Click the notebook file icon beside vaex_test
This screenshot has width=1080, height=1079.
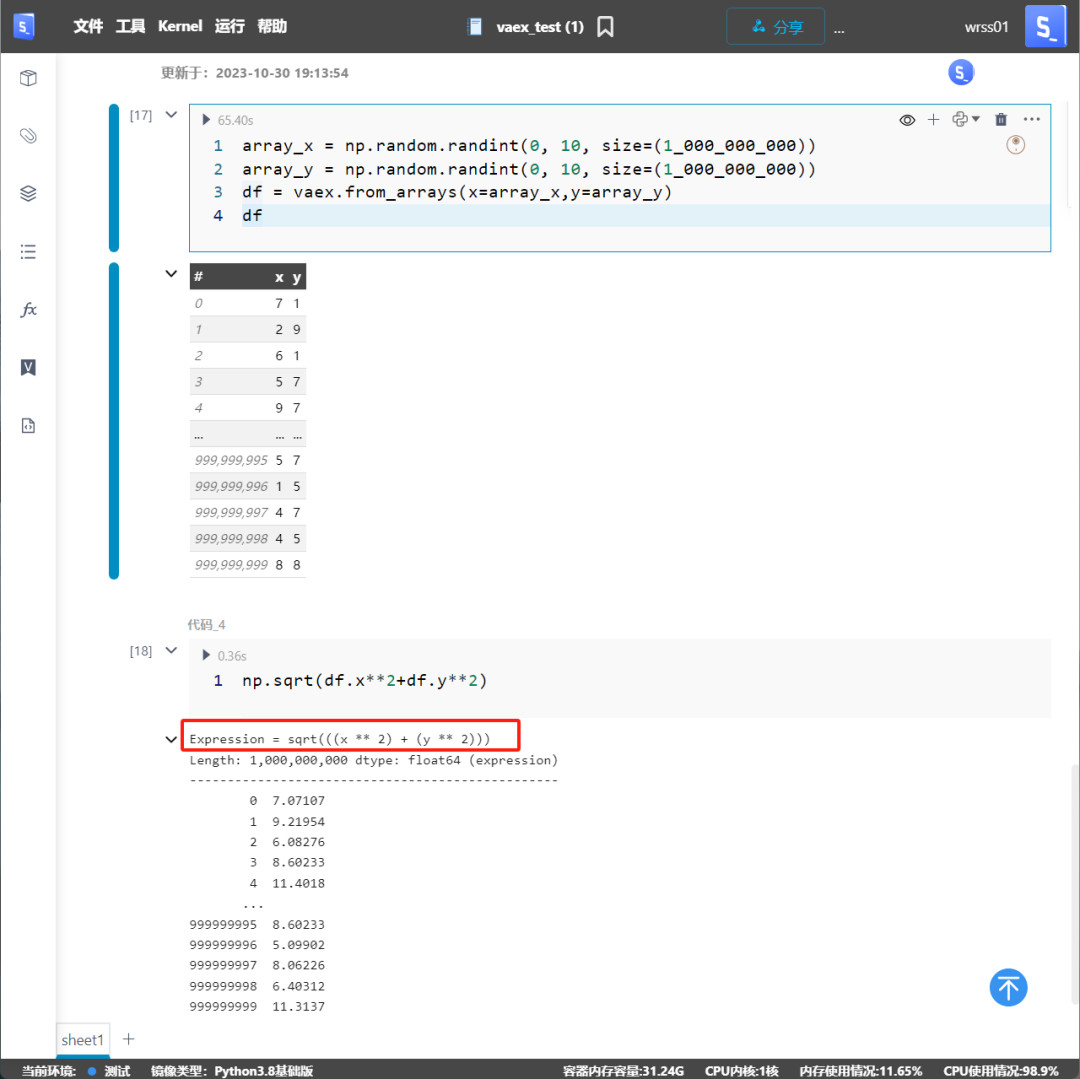tap(475, 27)
